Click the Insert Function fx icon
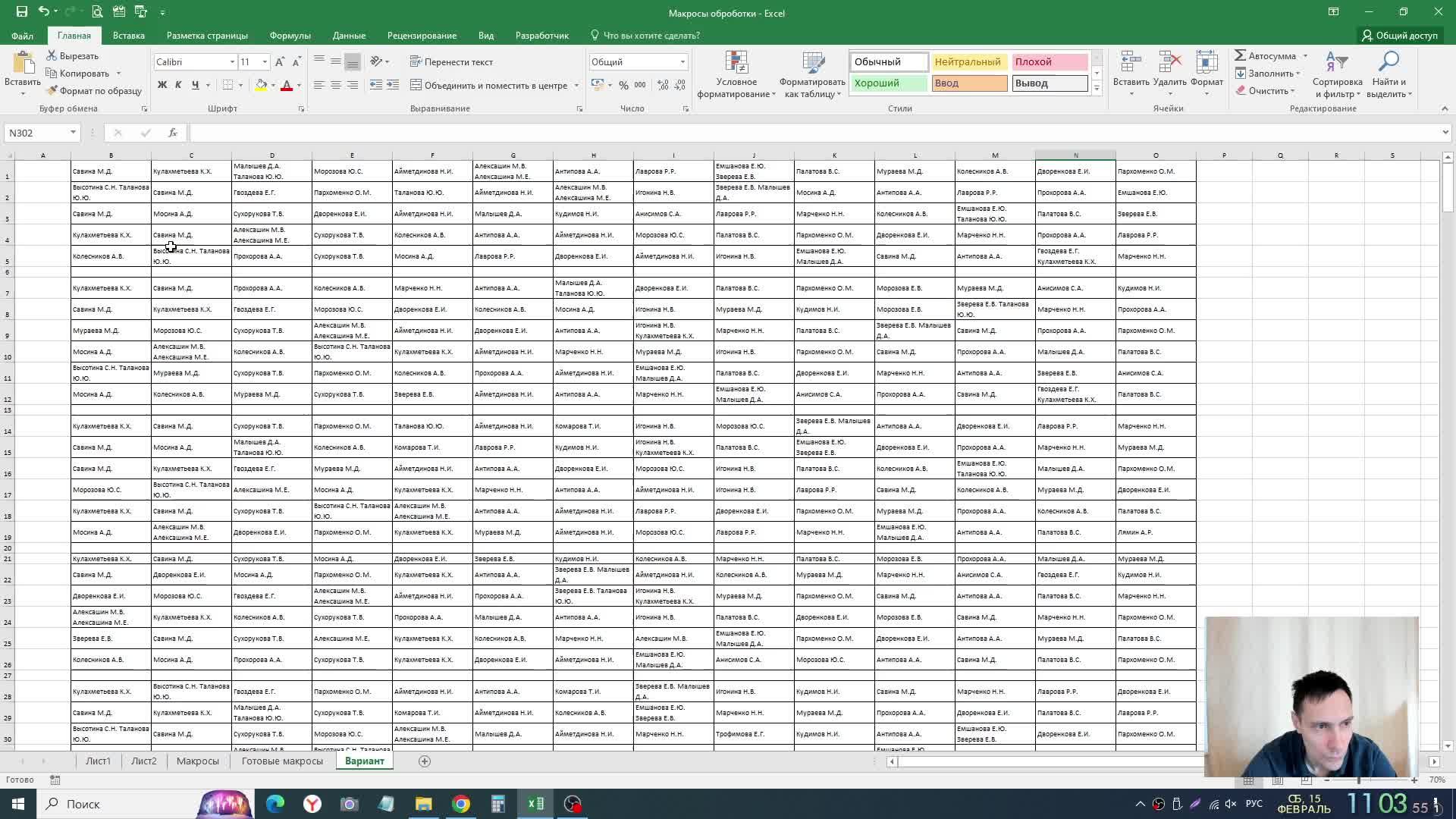 point(173,133)
